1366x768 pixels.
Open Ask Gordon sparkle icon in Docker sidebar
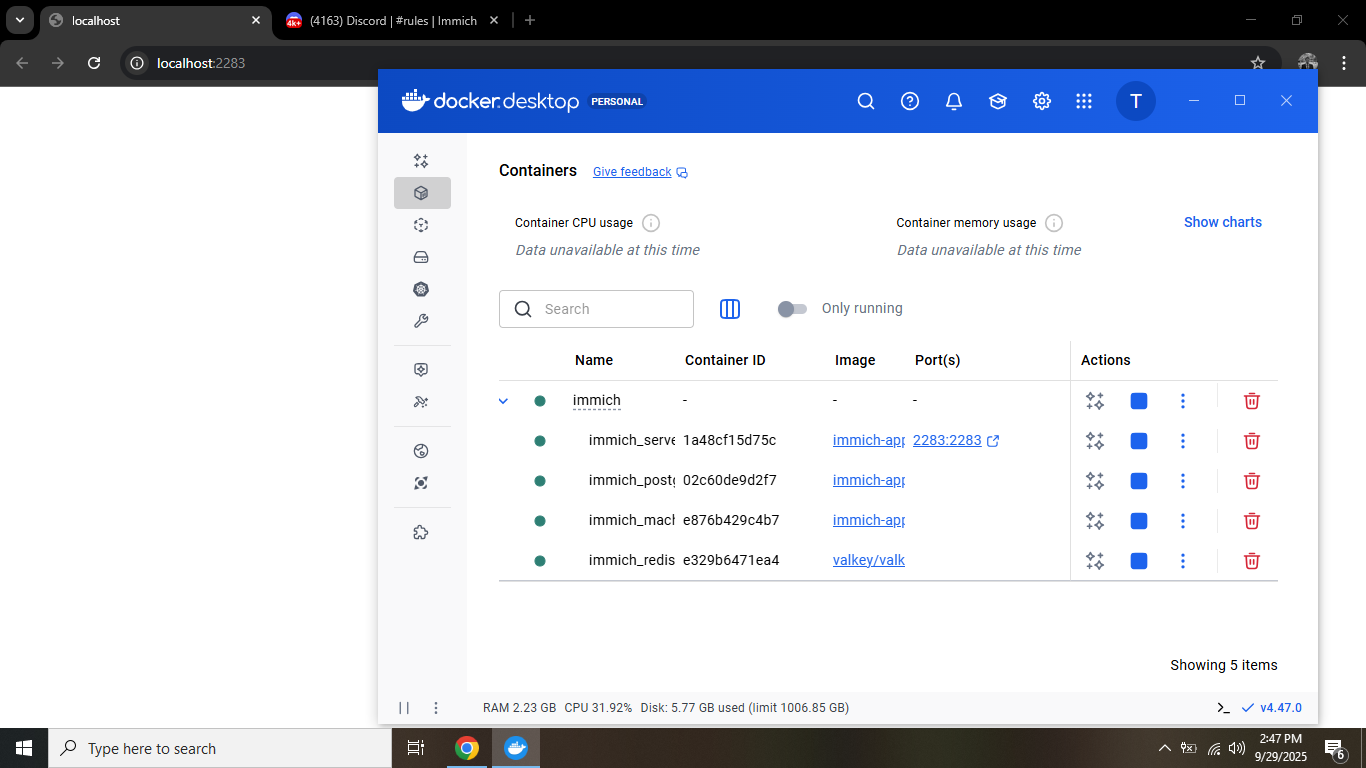pos(421,161)
